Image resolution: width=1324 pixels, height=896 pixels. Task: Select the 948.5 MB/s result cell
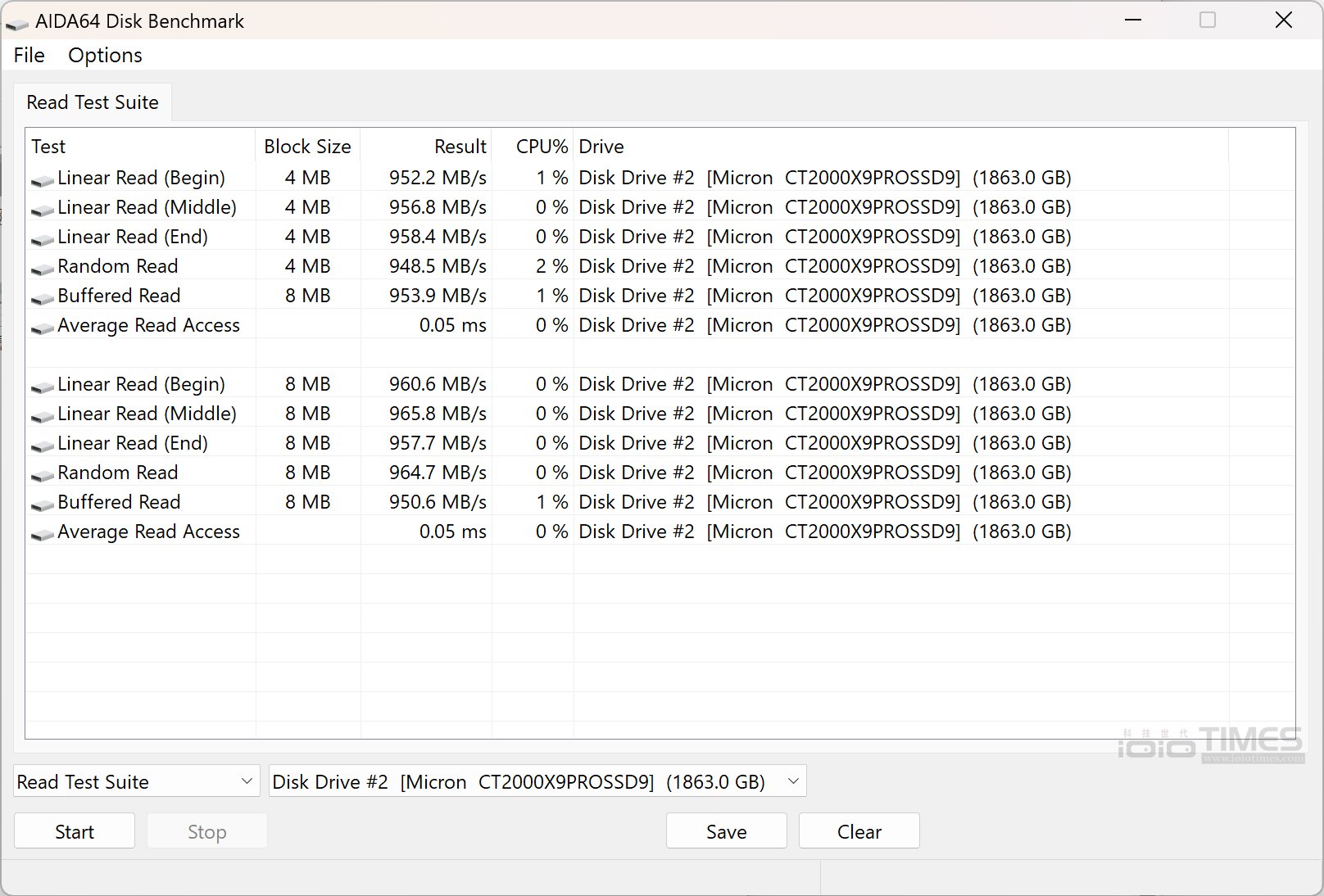[438, 266]
